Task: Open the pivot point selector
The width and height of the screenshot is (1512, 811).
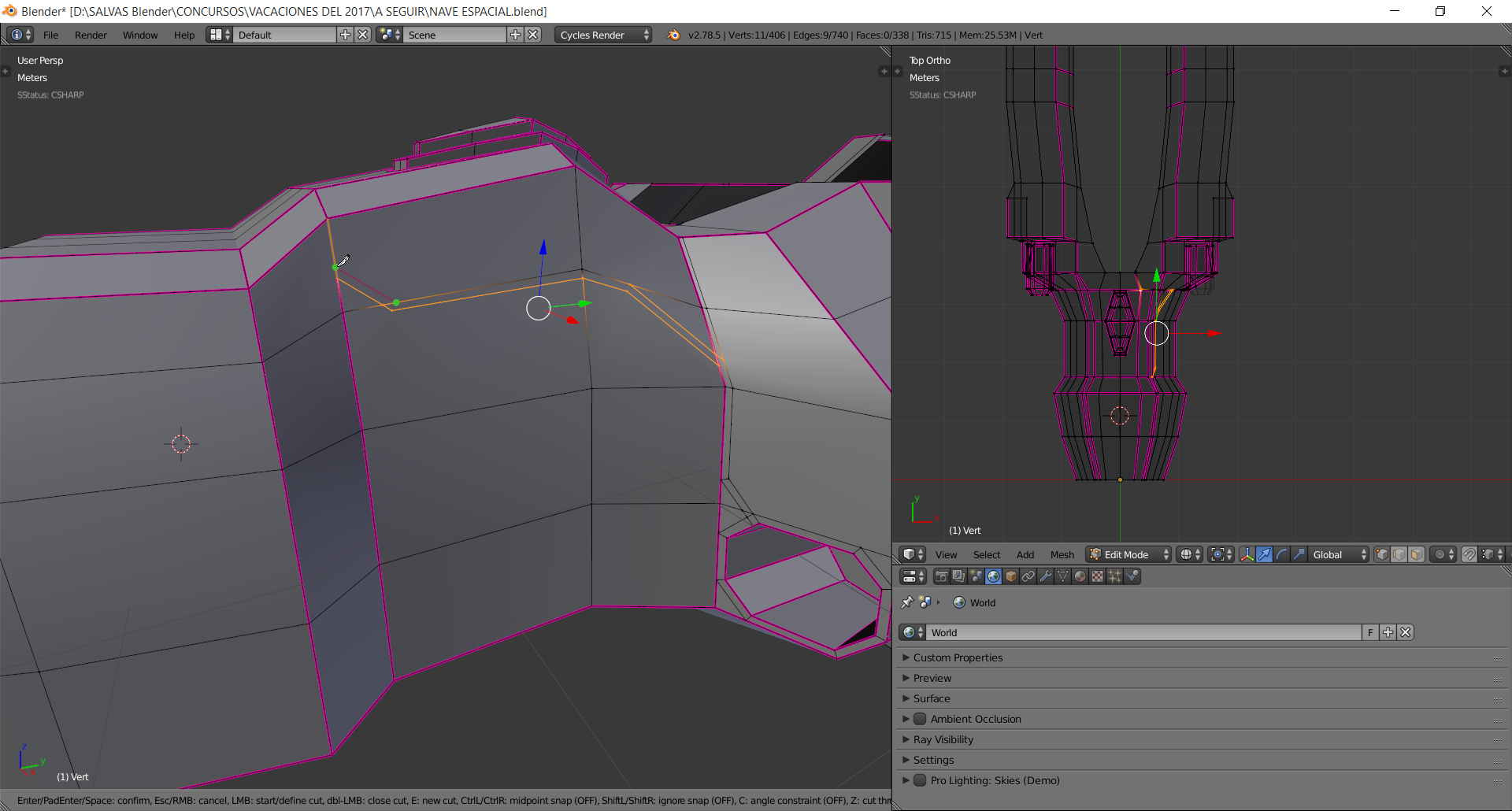Action: [1221, 554]
